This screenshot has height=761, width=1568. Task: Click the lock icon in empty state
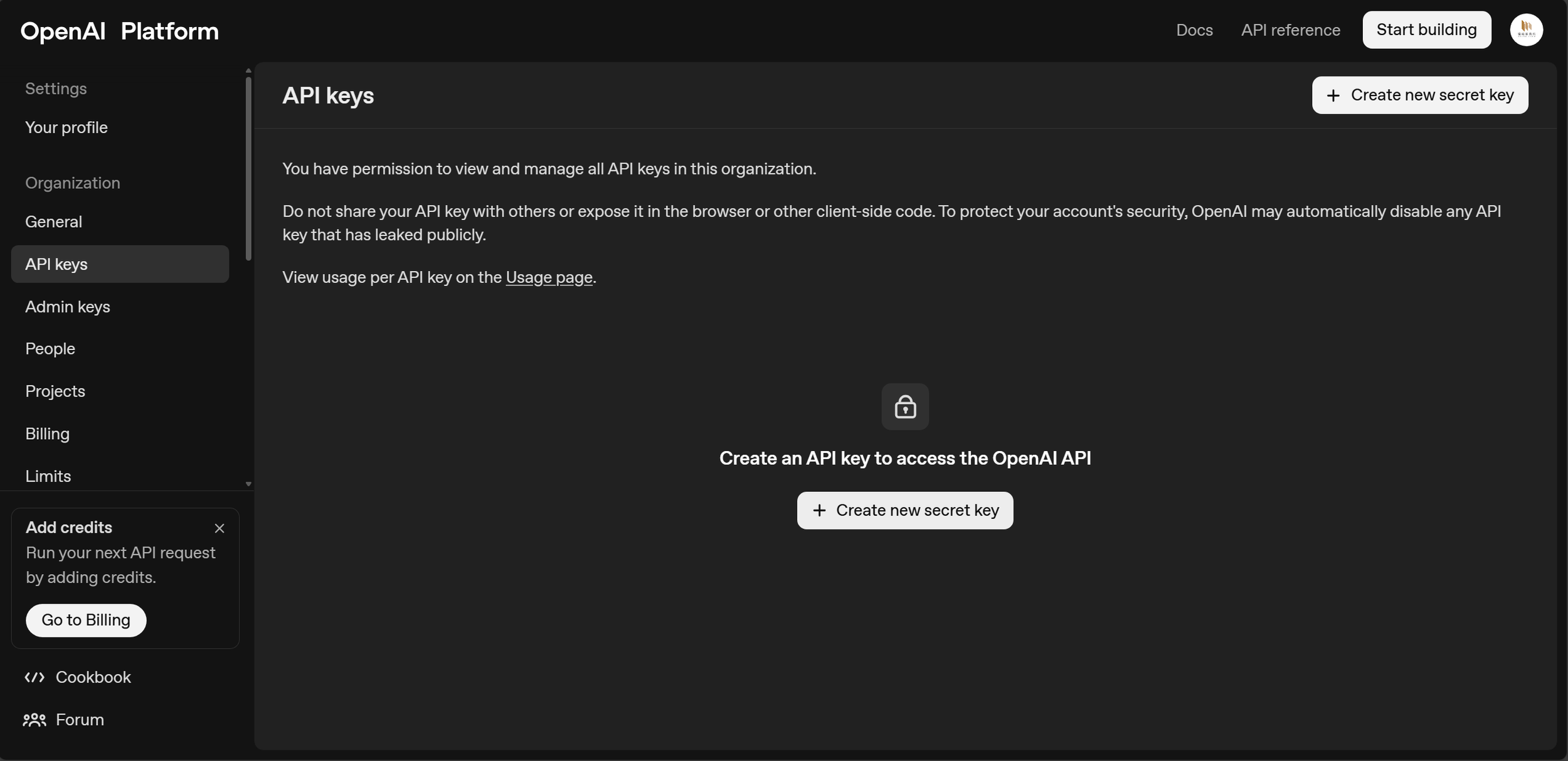tap(904, 407)
